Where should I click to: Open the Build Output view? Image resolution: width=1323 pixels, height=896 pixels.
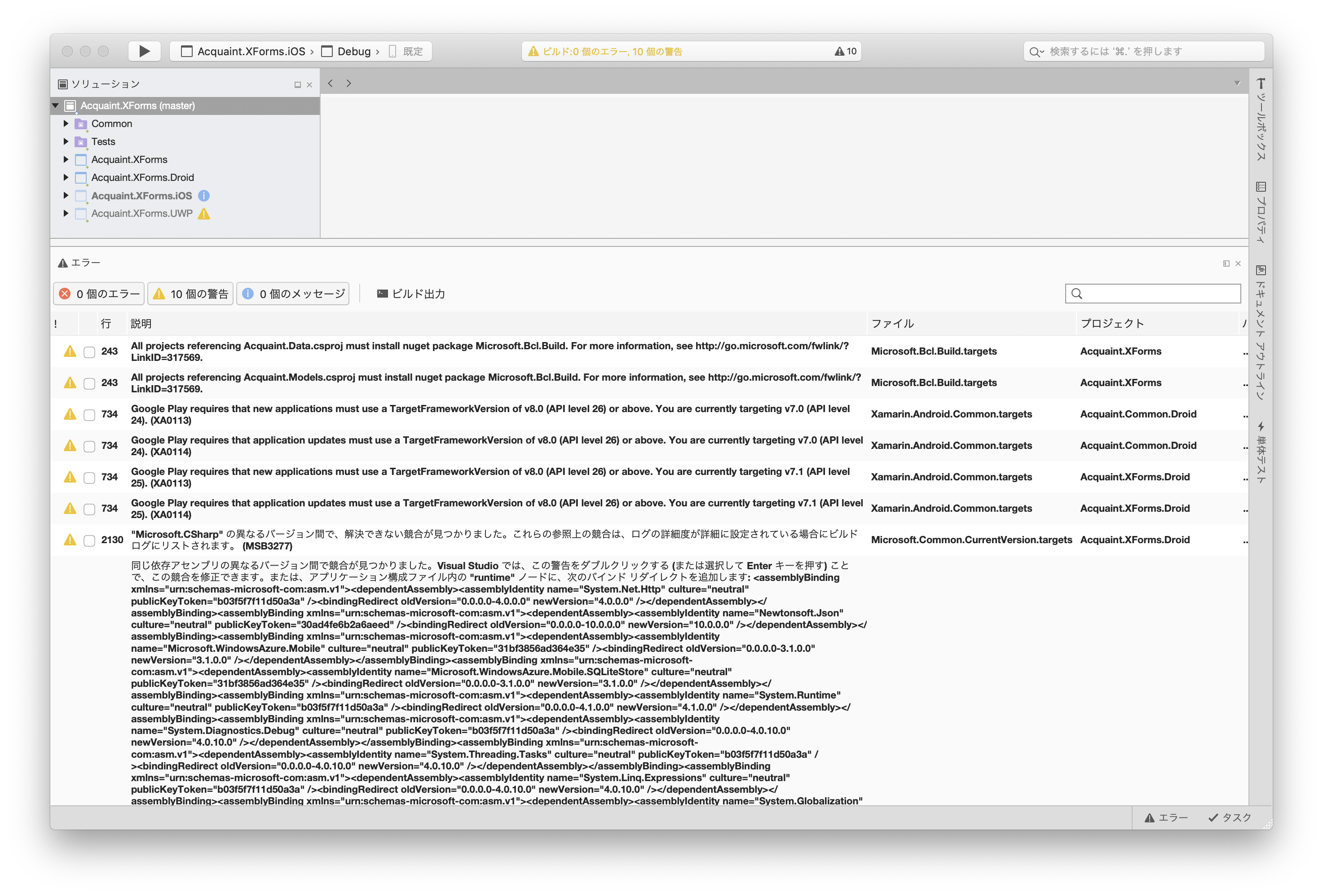410,294
